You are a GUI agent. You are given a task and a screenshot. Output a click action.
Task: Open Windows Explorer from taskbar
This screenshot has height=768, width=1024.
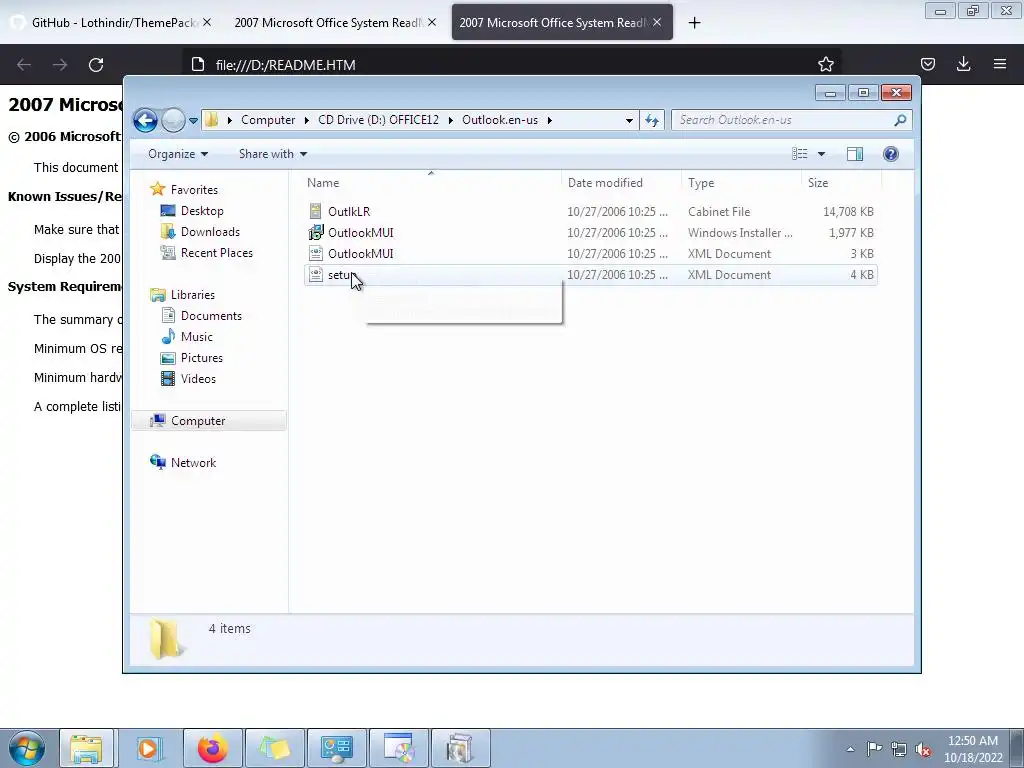(x=86, y=748)
